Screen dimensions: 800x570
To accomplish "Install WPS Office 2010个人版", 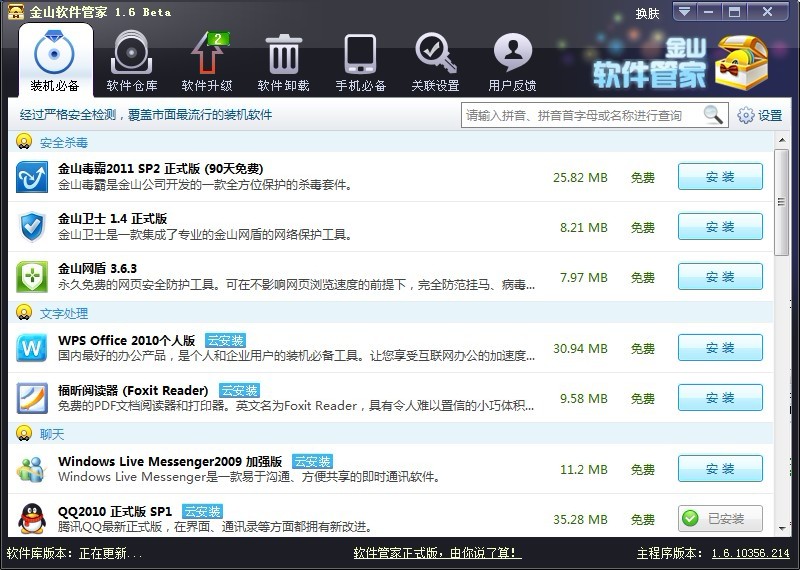I will 720,348.
